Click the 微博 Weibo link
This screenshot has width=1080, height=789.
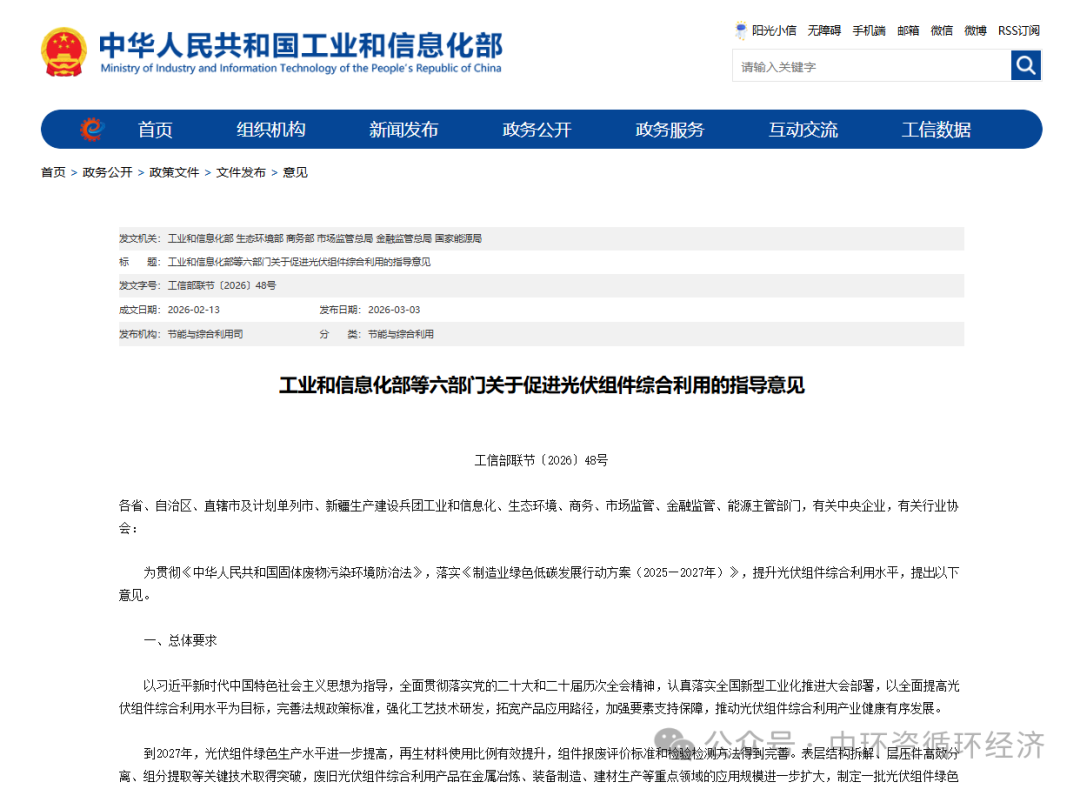(973, 30)
